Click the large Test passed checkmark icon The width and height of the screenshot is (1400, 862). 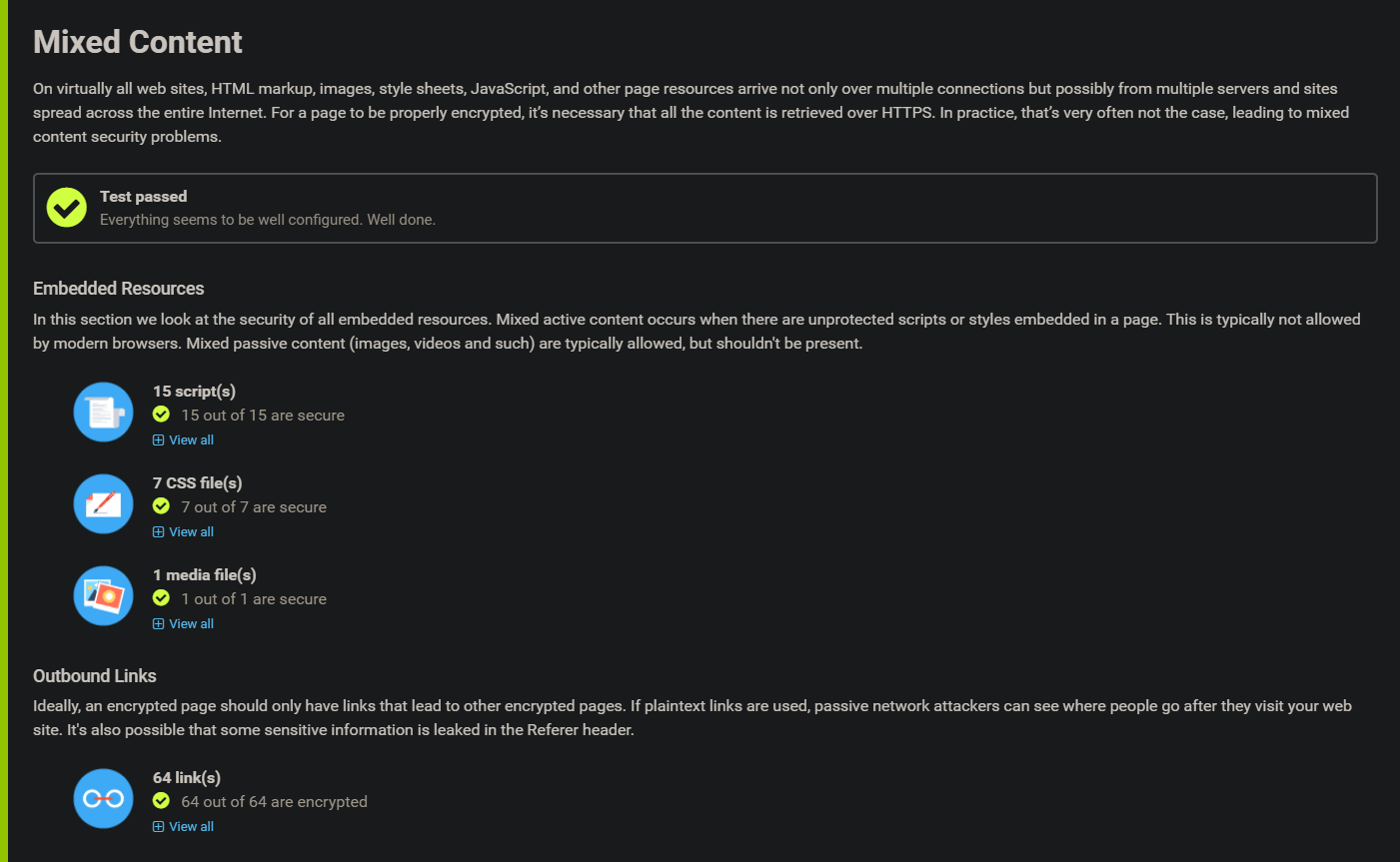click(x=67, y=208)
